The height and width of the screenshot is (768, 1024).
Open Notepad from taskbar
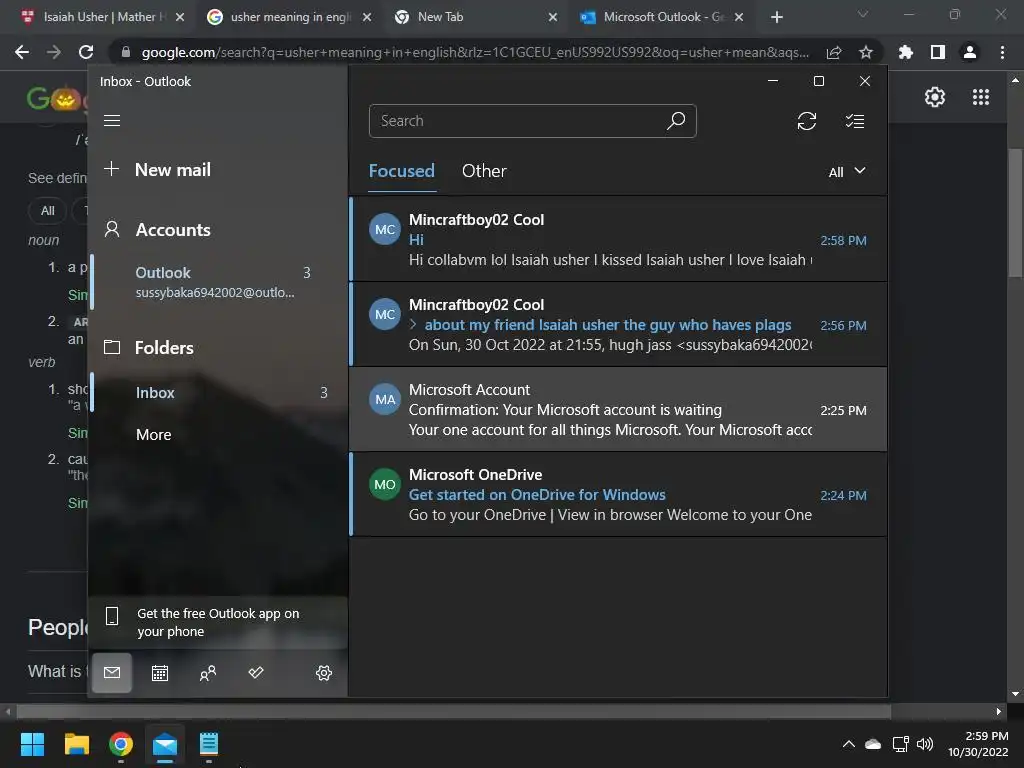(x=208, y=744)
